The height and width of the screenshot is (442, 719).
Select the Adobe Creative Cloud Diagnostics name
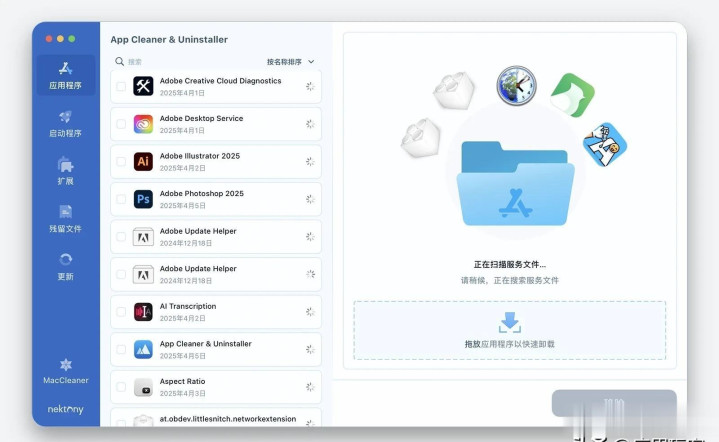click(x=220, y=81)
